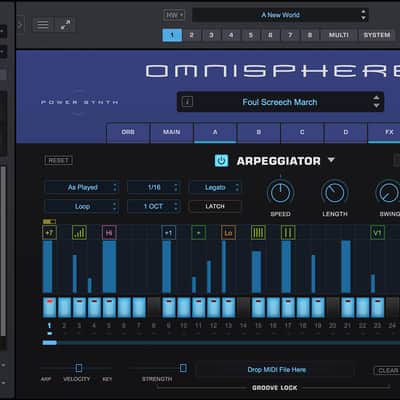Open the SYSTEM page button
400x400 pixels.
pyautogui.click(x=377, y=35)
